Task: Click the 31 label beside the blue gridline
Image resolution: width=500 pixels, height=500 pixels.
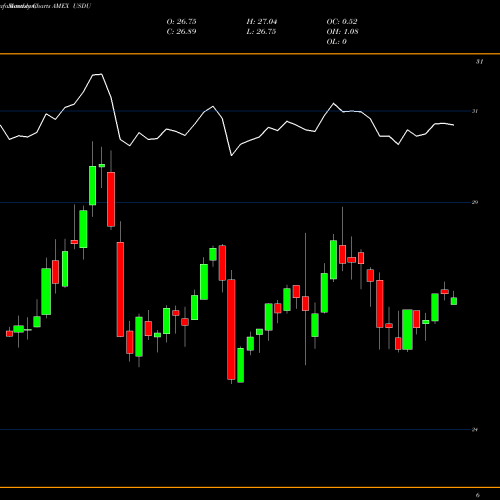Action: point(475,111)
